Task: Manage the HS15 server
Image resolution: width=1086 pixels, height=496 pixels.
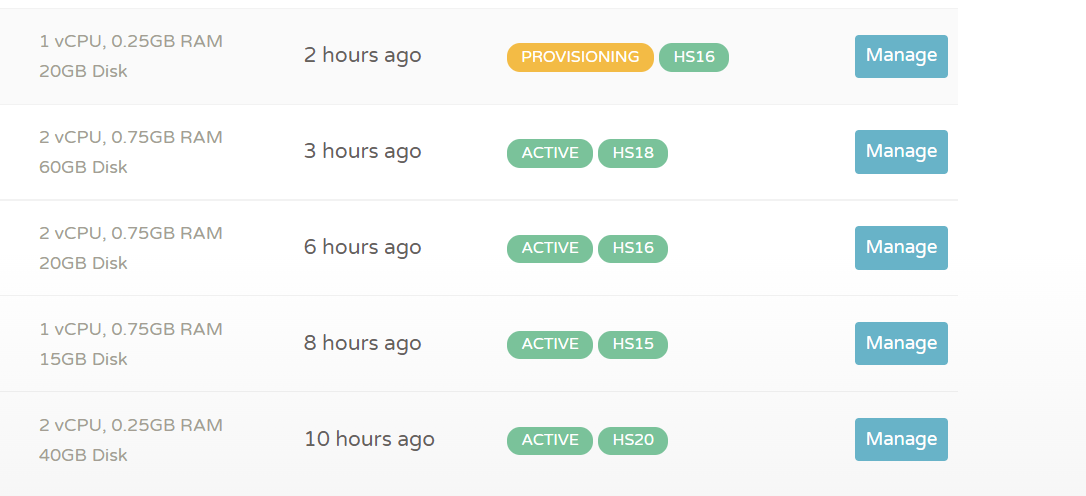Action: (901, 344)
